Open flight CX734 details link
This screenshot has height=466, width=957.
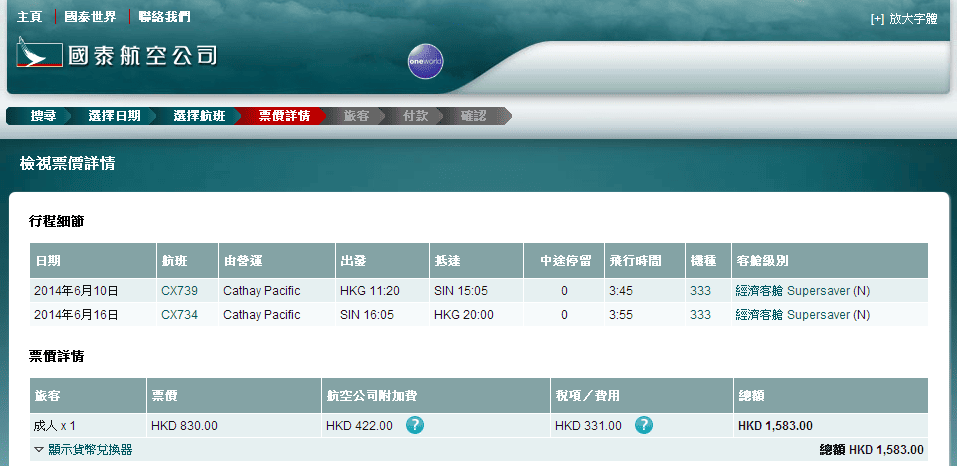point(179,314)
